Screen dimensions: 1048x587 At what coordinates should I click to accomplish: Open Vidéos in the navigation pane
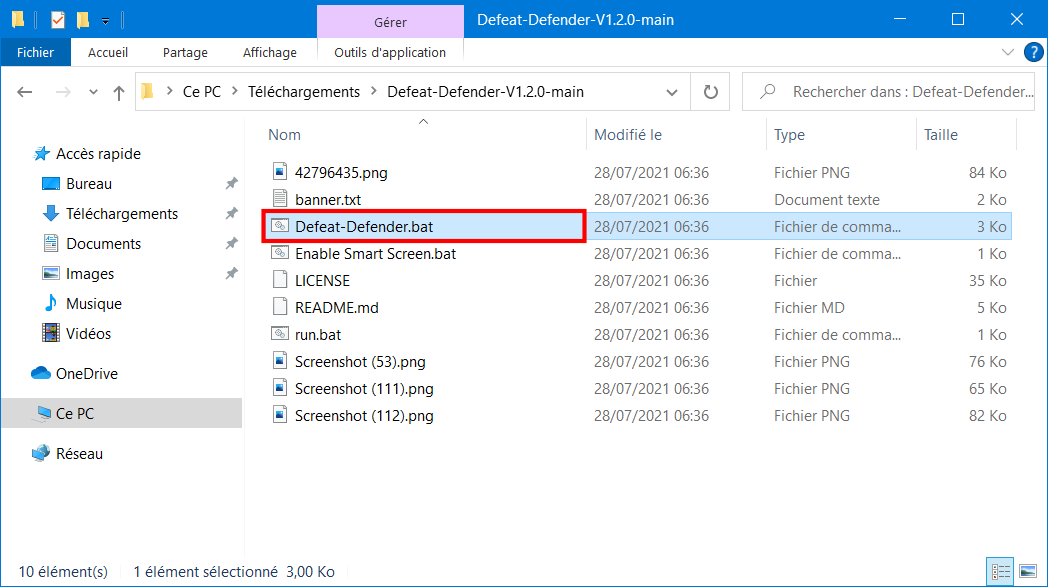coord(88,334)
